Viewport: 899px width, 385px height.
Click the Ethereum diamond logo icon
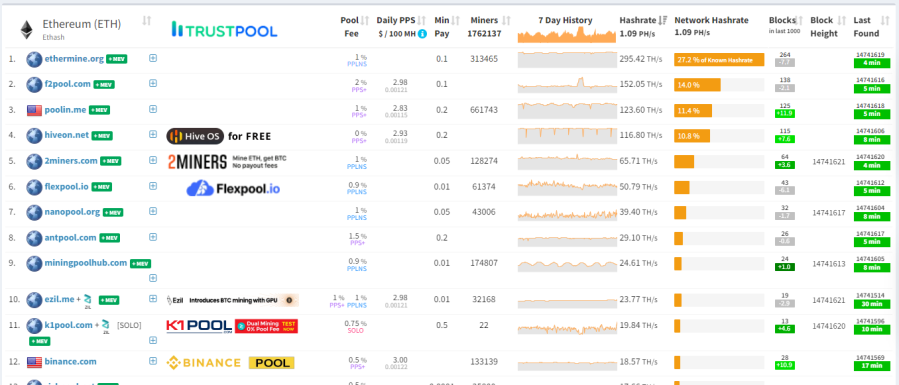26,29
